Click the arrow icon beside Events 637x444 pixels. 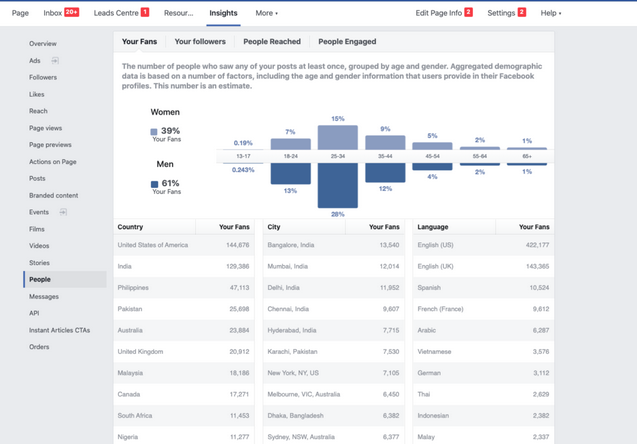click(63, 212)
